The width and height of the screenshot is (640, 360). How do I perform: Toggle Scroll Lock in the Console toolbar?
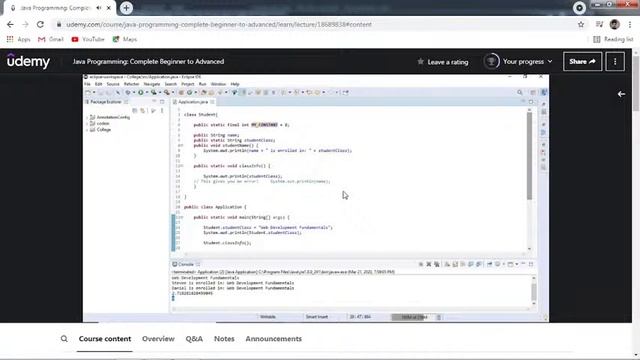coord(455,264)
